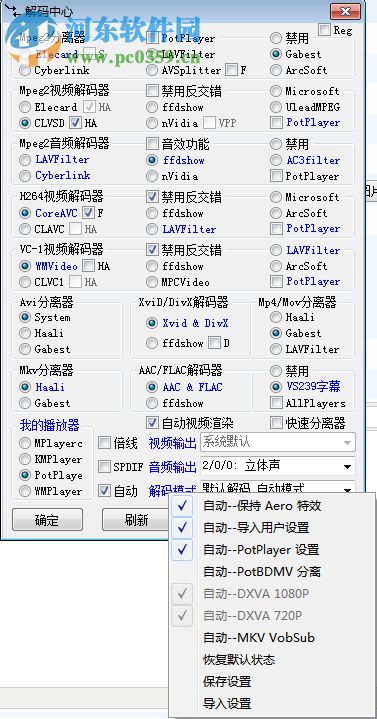Close the 解码中心 window

(345, 10)
